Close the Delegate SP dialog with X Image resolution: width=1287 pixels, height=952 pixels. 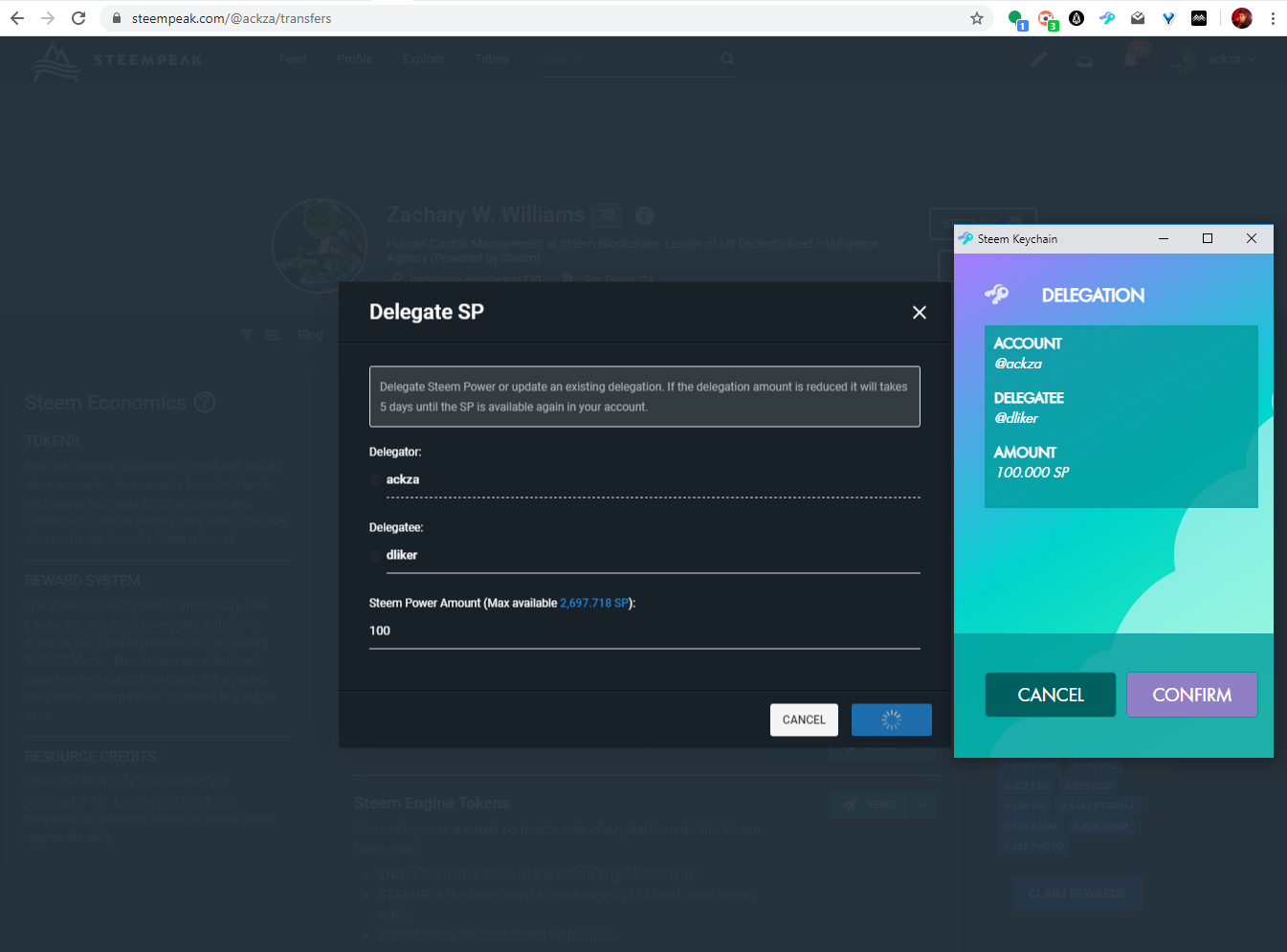(x=920, y=313)
